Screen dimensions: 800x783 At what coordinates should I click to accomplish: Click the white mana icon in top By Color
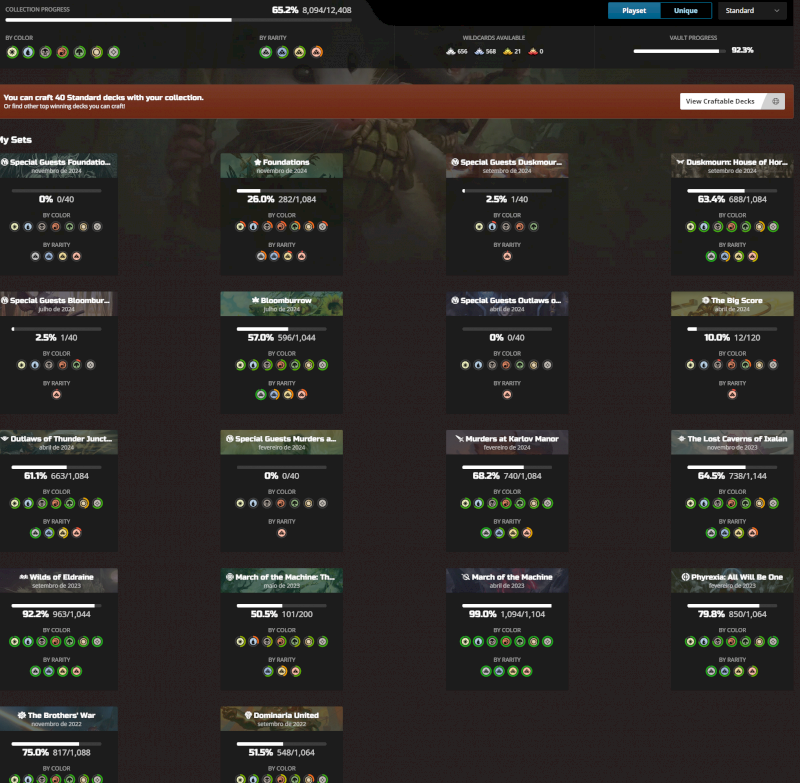[12, 52]
